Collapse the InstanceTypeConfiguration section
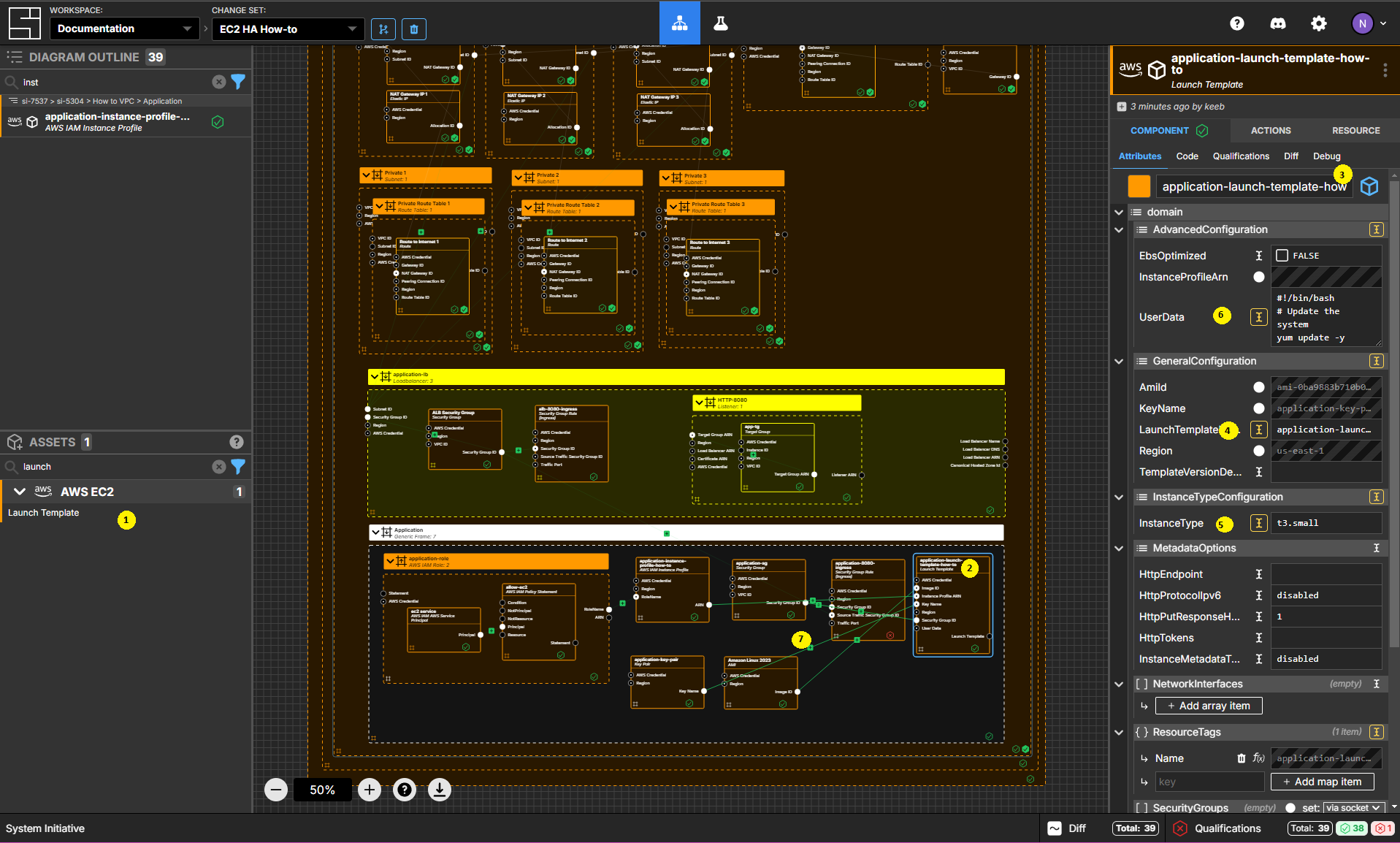The image size is (1400, 843). tap(1118, 497)
